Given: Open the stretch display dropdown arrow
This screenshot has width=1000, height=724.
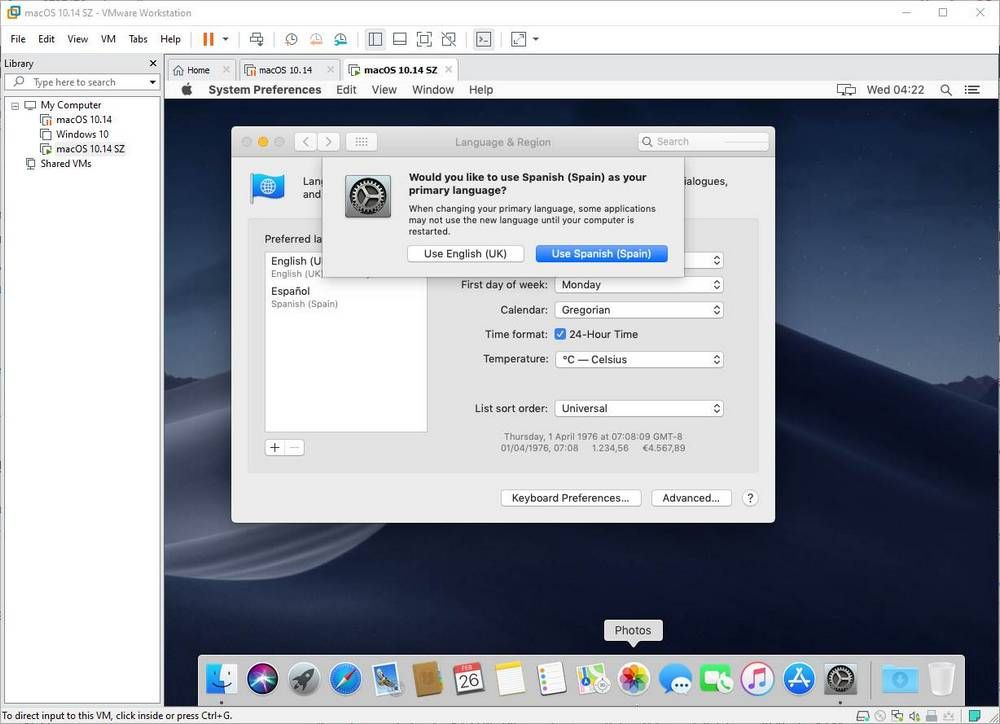Looking at the screenshot, I should (x=536, y=39).
